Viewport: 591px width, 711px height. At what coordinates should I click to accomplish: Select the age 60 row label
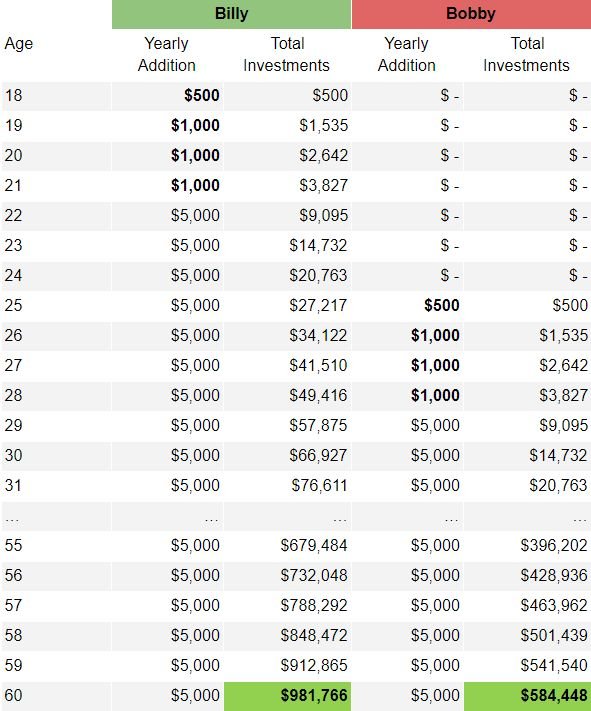pyautogui.click(x=14, y=696)
